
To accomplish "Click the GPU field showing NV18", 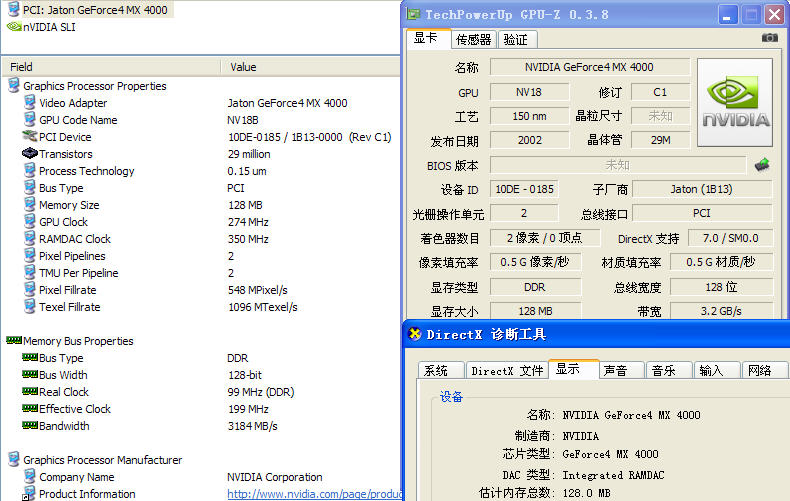I will coord(529,92).
